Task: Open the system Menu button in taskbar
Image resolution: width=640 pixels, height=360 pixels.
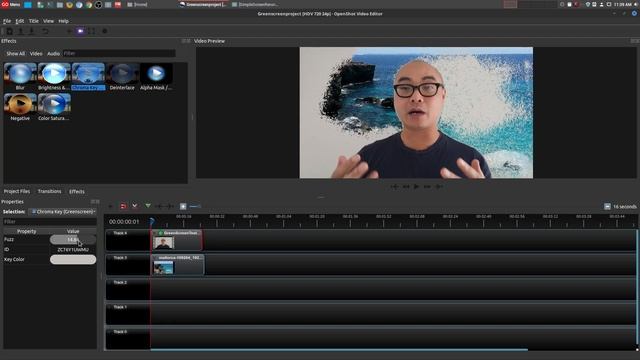Action: pyautogui.click(x=11, y=4)
